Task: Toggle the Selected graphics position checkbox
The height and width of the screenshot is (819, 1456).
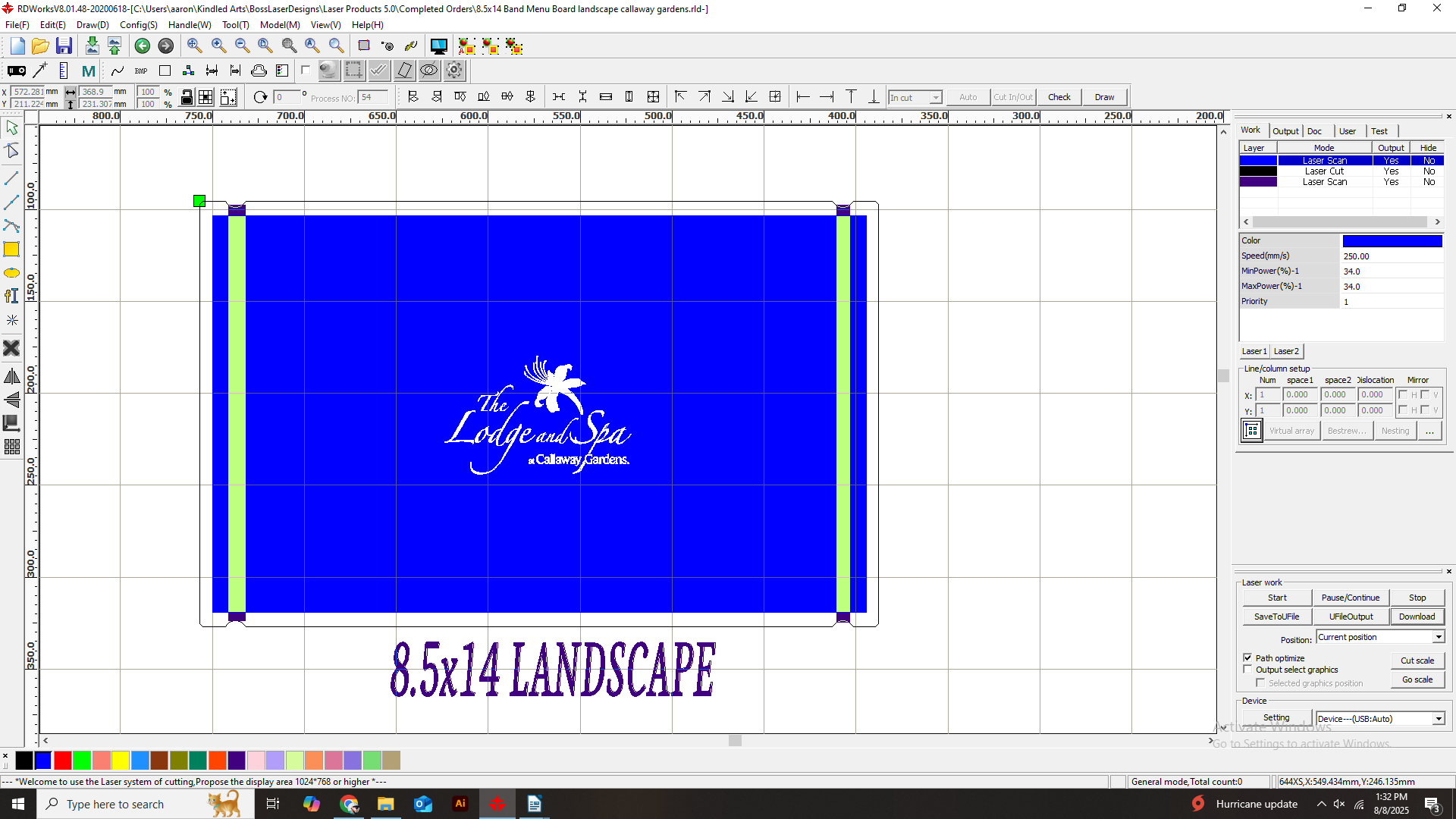Action: tap(1260, 683)
